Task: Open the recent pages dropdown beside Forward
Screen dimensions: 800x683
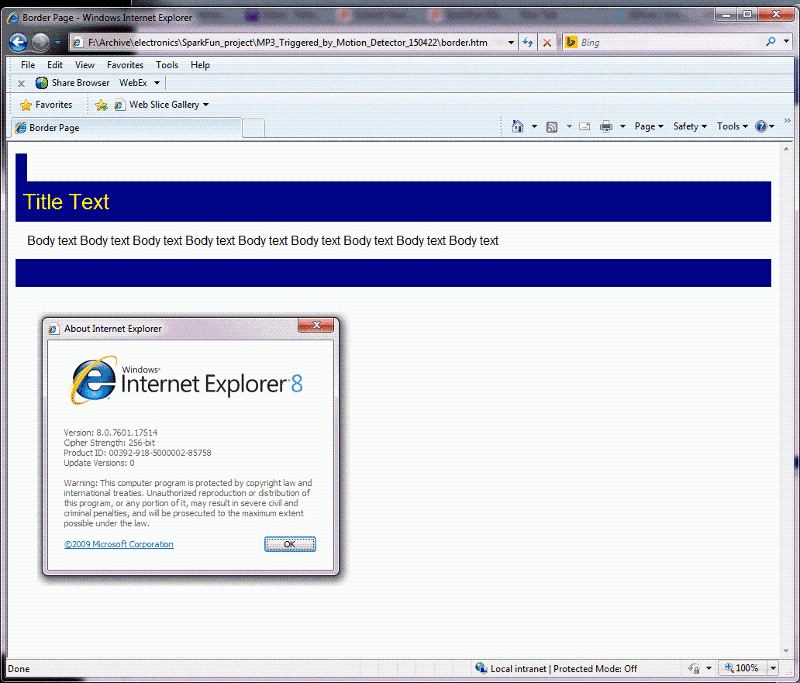Action: (57, 42)
